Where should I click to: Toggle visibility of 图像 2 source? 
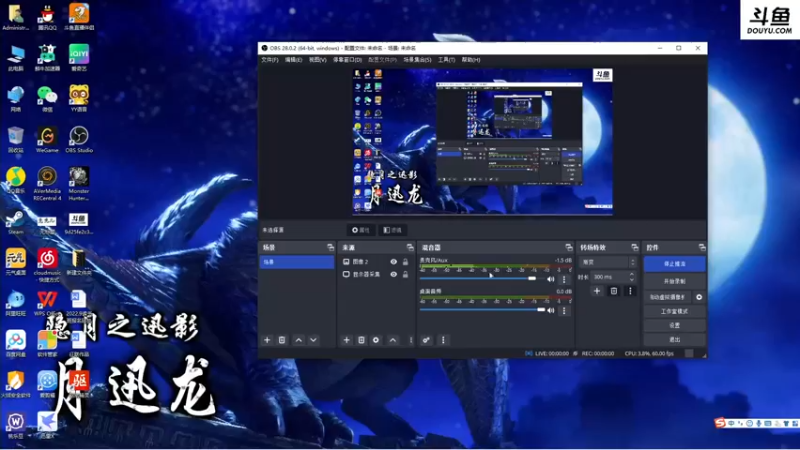click(393, 262)
